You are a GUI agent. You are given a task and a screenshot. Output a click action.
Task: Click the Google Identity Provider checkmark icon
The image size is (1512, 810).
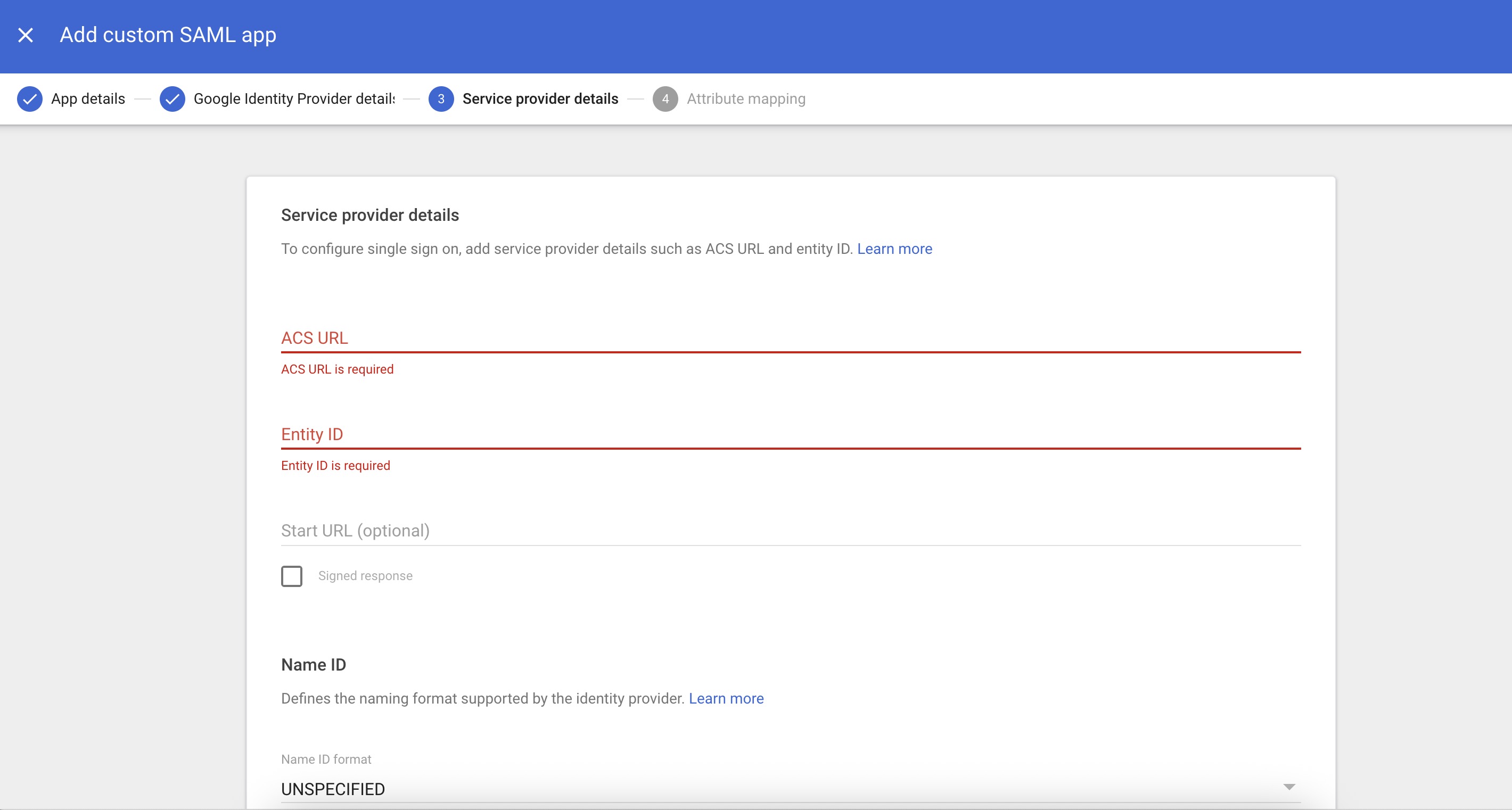click(x=172, y=98)
